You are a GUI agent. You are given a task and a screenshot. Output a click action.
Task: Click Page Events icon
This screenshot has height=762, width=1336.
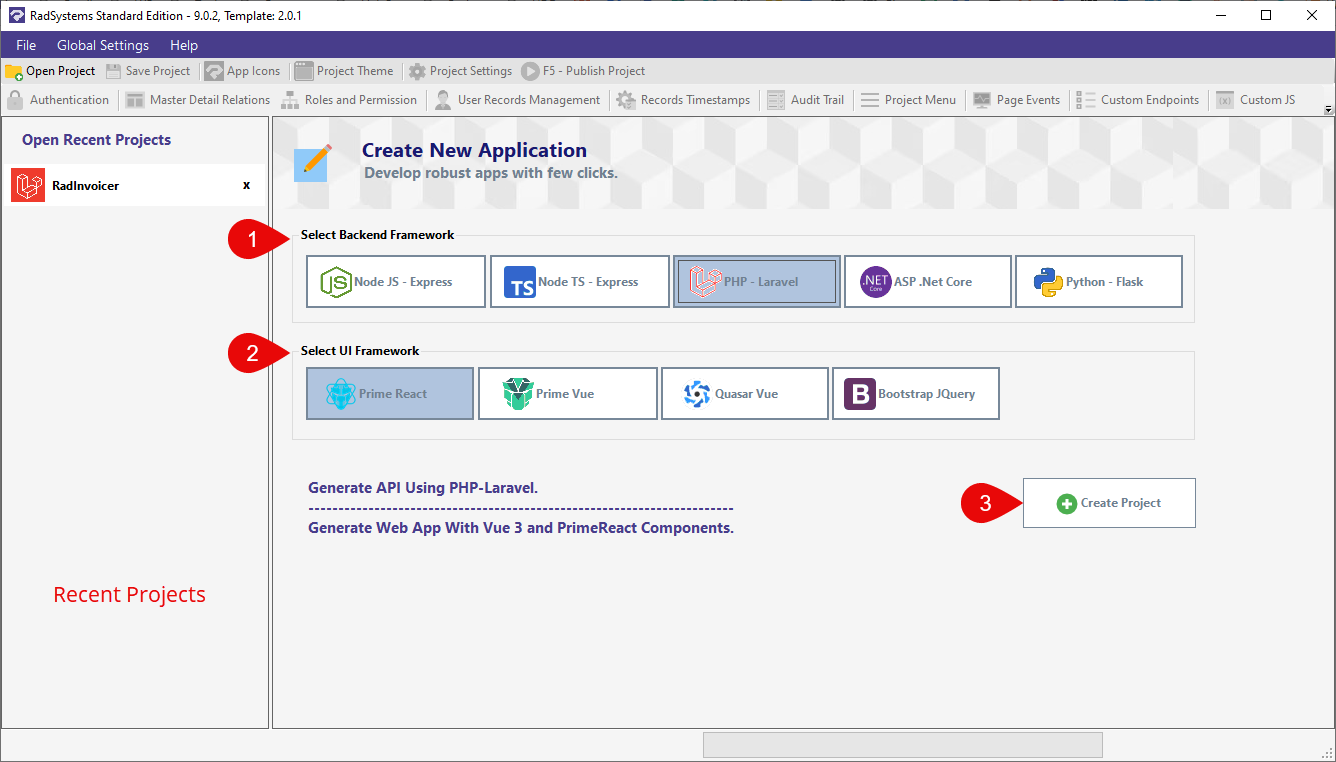(x=982, y=100)
